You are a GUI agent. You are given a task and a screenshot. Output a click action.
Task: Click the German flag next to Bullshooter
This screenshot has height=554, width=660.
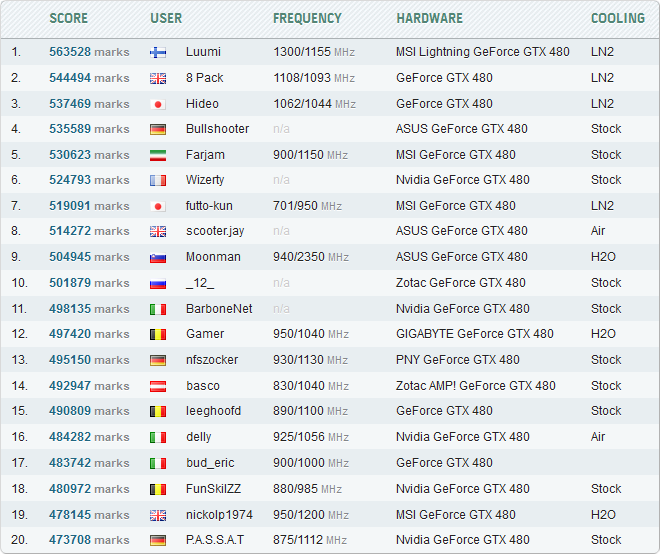pos(158,129)
